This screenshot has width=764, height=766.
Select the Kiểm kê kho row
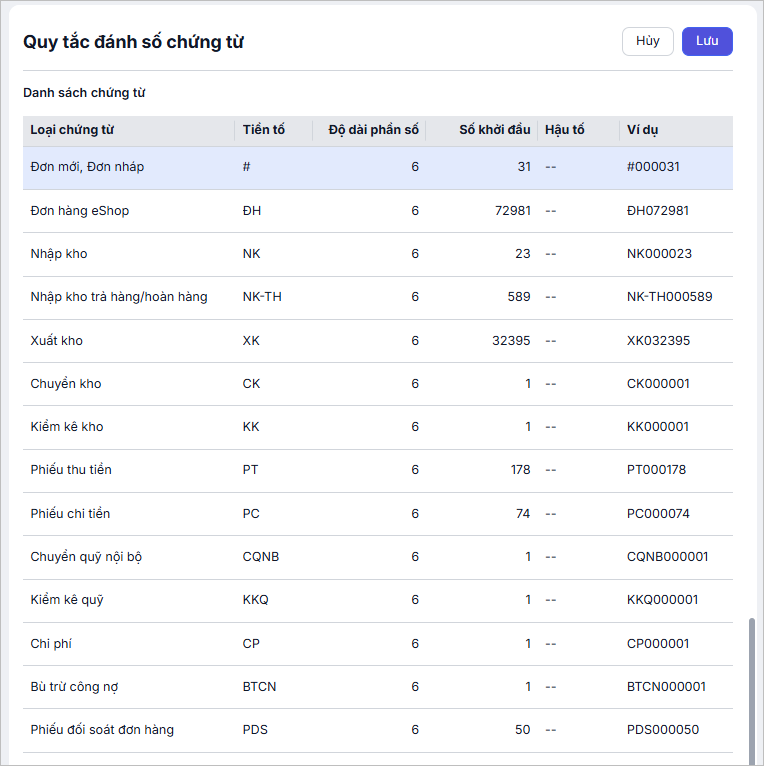pyautogui.click(x=67, y=427)
